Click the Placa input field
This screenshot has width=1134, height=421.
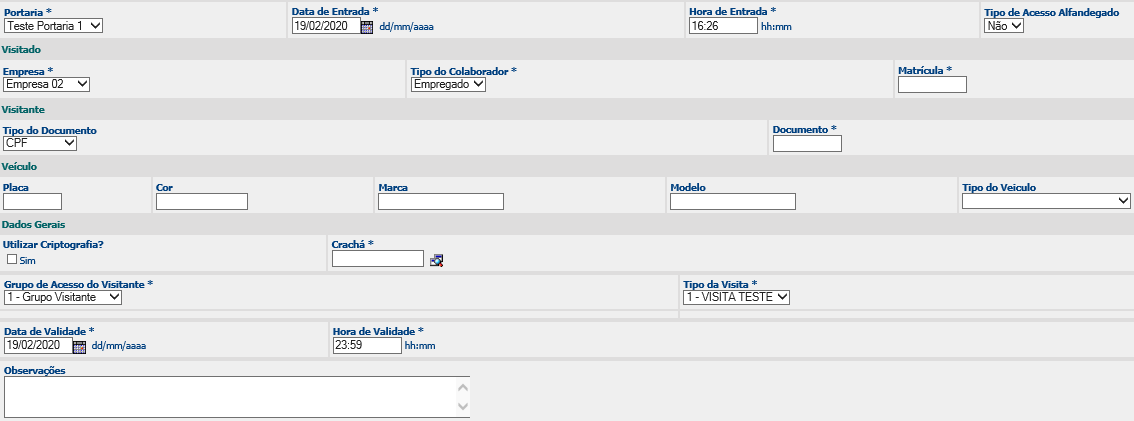pyautogui.click(x=33, y=201)
